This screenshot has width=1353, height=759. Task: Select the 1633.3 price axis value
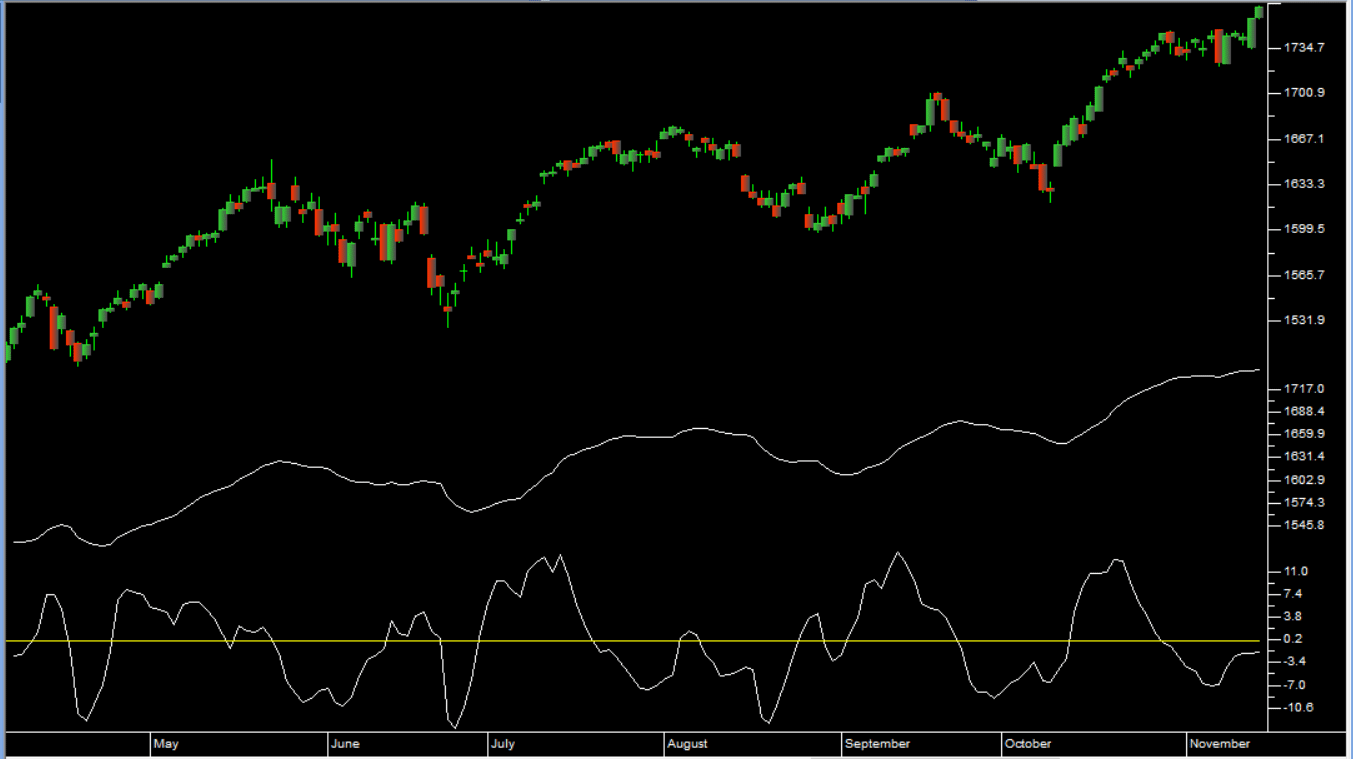1303,184
